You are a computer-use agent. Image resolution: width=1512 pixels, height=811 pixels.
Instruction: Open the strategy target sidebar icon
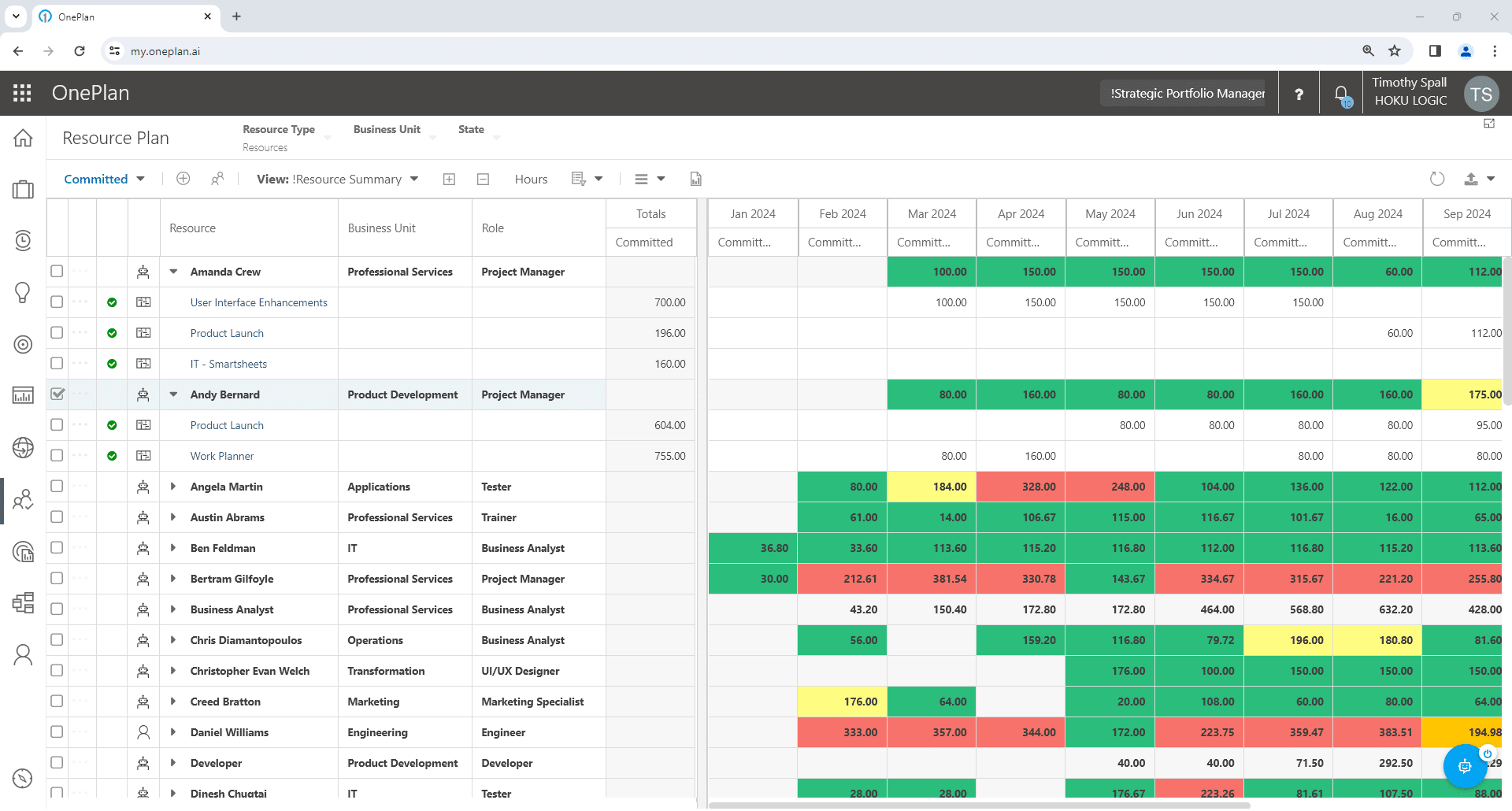click(x=23, y=344)
